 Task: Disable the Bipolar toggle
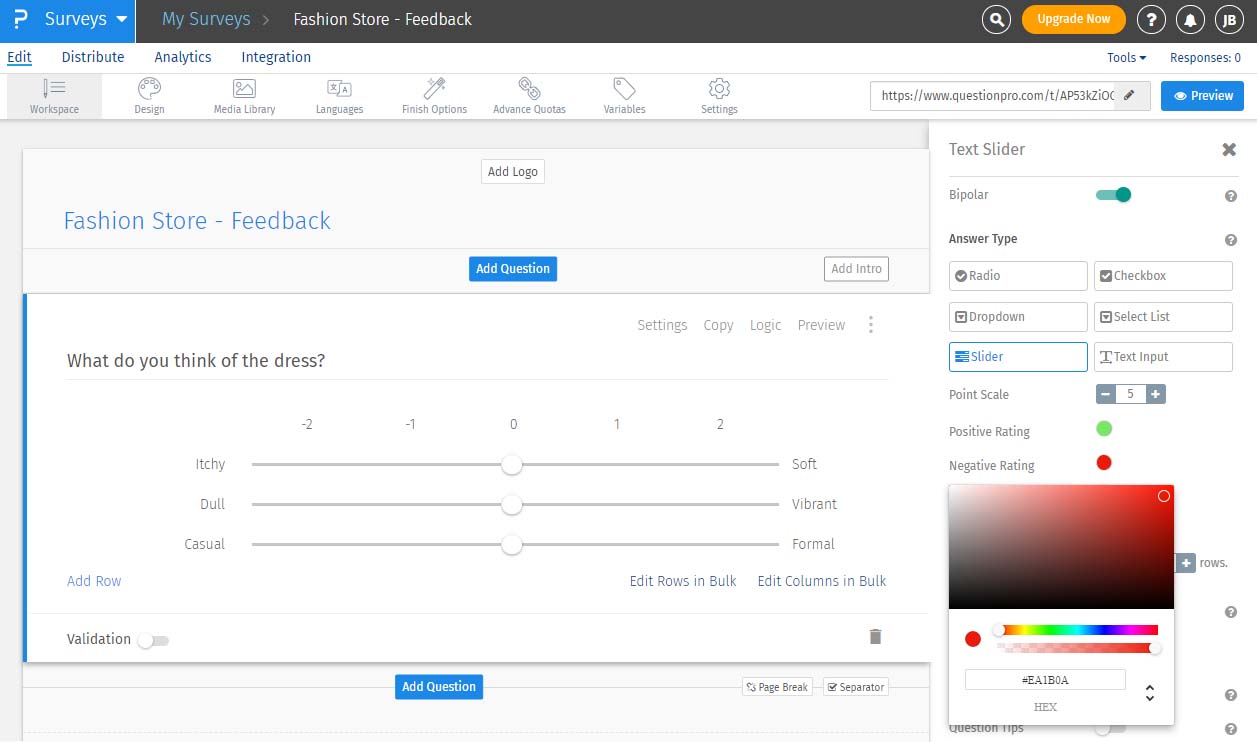[x=1113, y=195]
